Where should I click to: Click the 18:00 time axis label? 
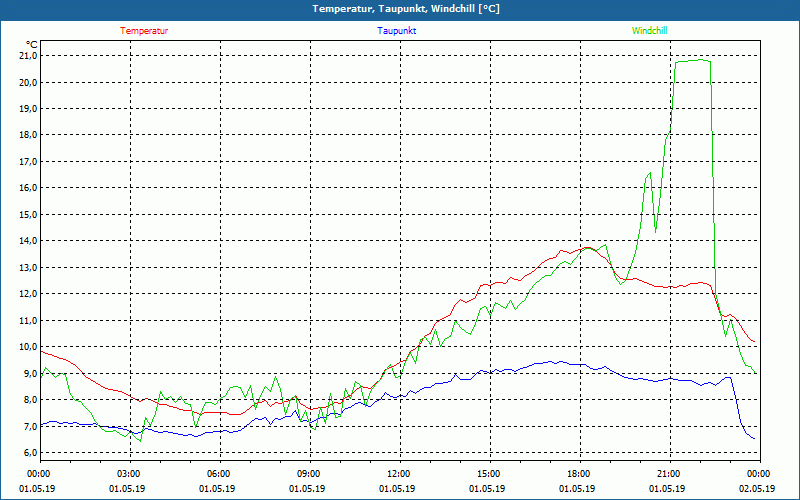click(580, 474)
